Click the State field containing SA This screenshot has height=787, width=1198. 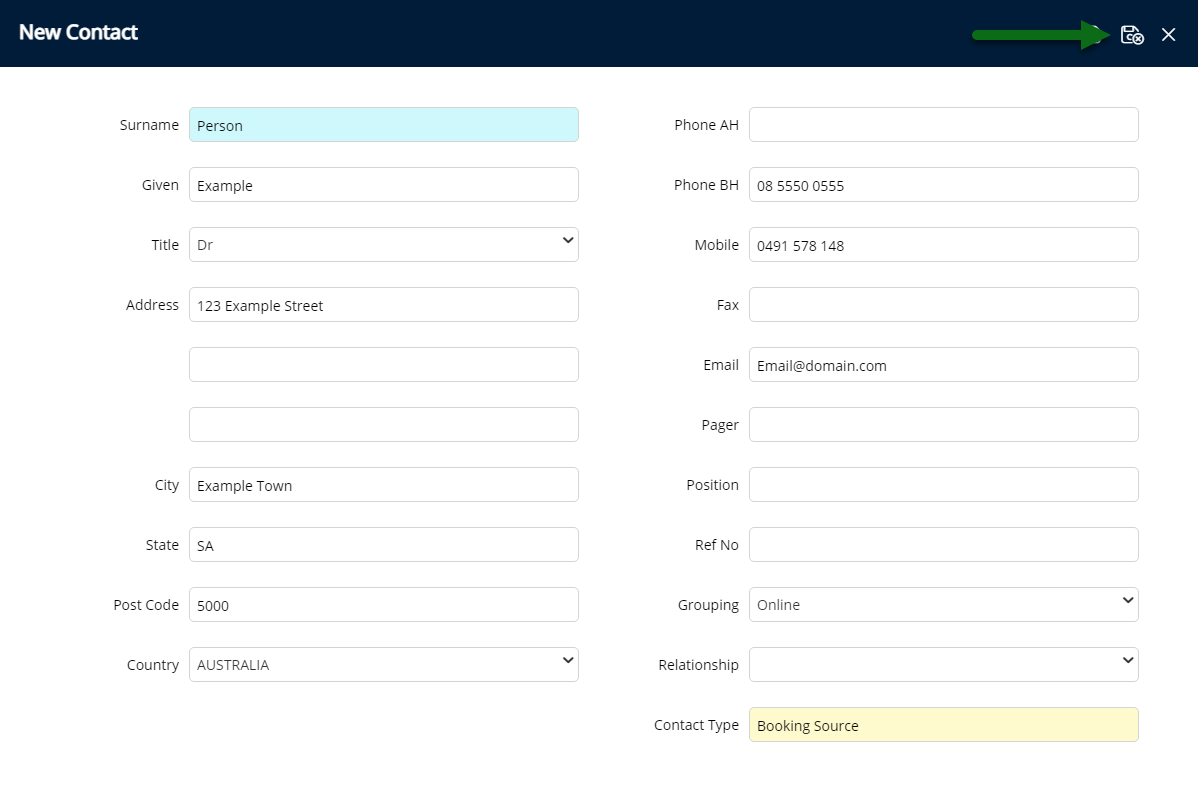click(x=384, y=545)
